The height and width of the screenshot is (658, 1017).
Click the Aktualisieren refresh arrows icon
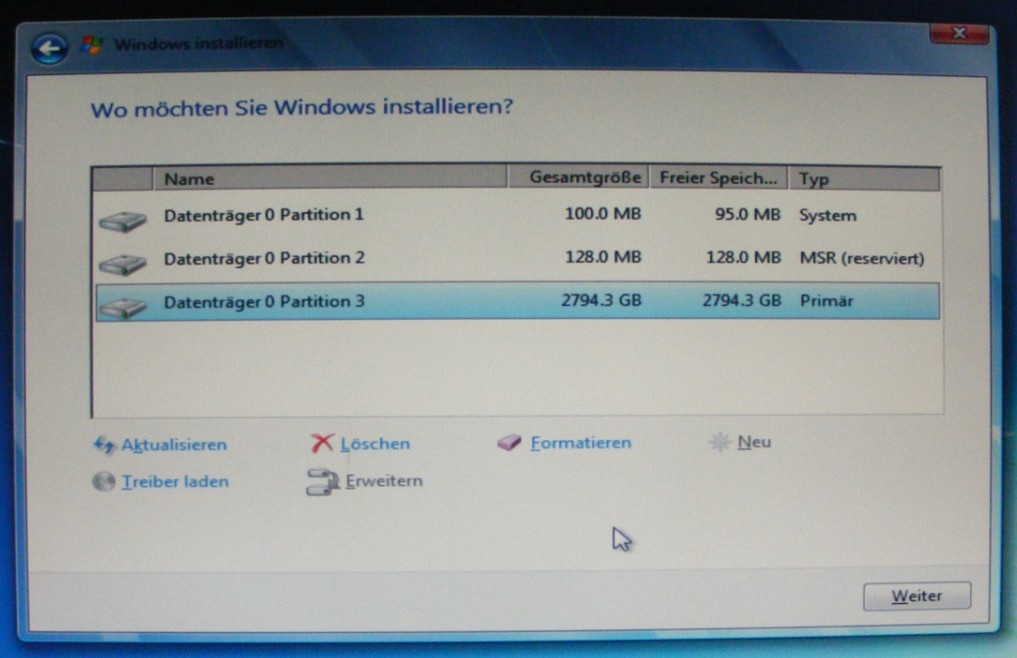(x=104, y=445)
